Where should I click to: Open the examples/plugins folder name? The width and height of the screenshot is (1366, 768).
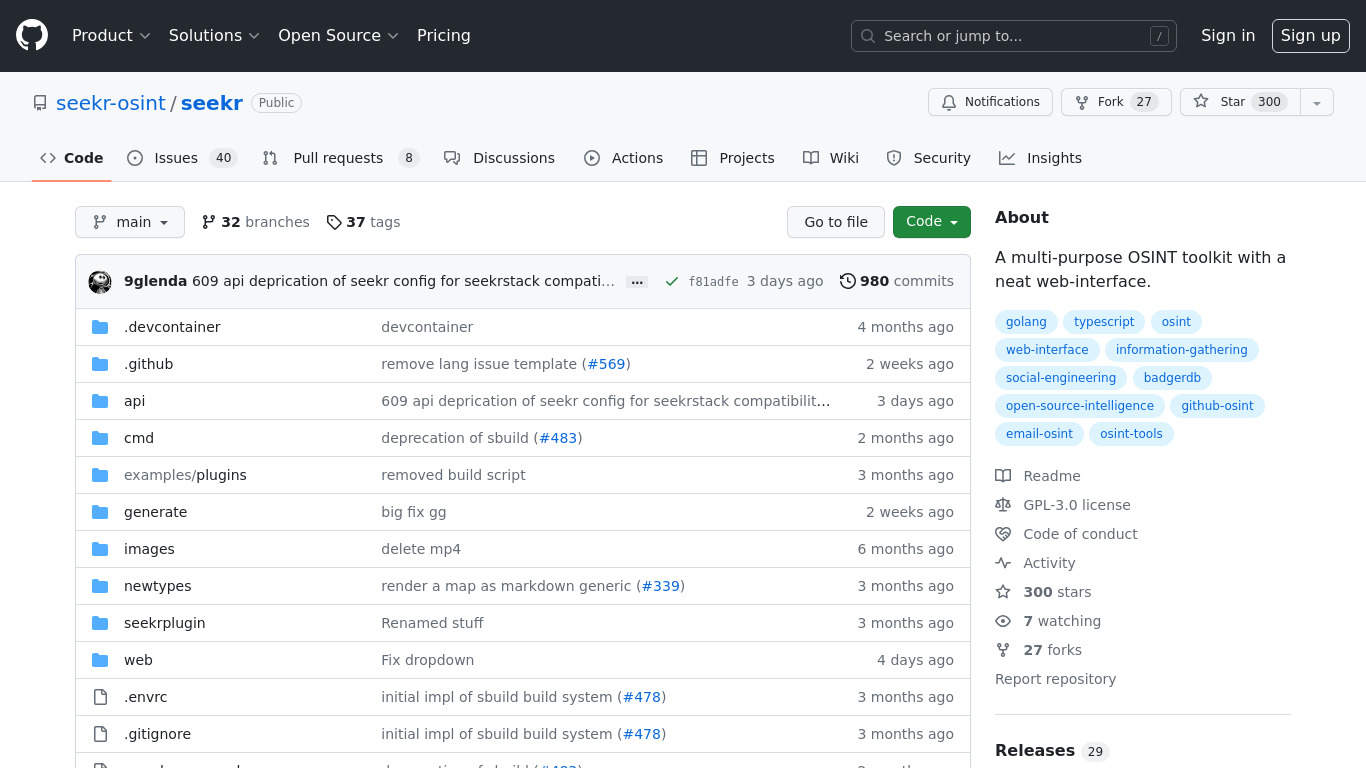click(x=185, y=475)
